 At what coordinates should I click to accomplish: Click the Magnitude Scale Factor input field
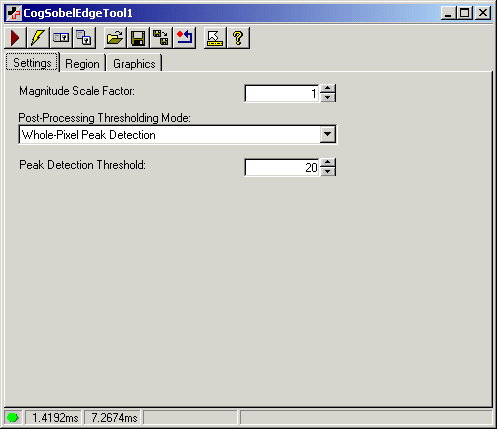[x=282, y=93]
